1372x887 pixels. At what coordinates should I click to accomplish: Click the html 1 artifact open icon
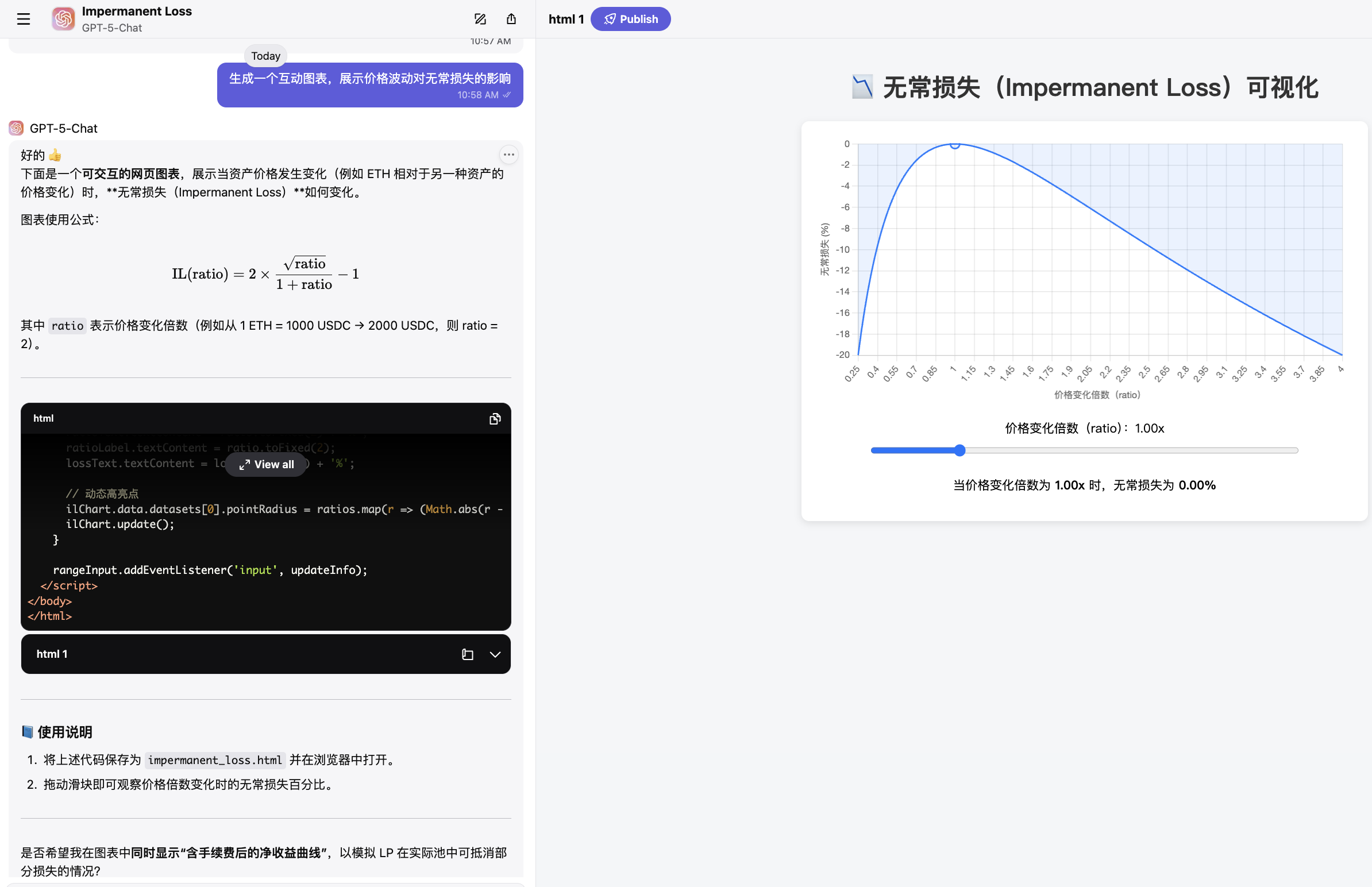(x=467, y=654)
